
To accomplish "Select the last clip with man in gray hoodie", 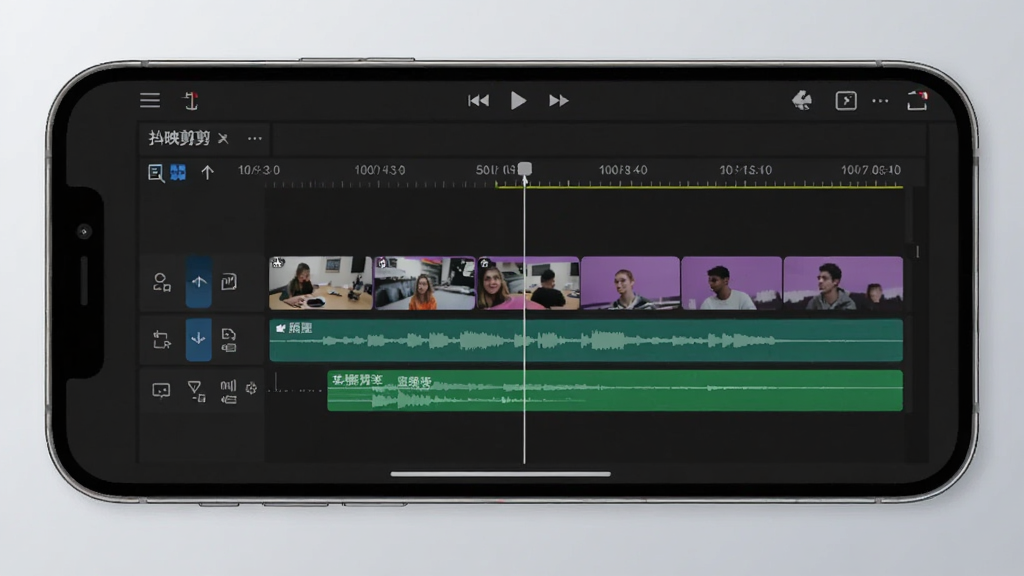I will pyautogui.click(x=843, y=283).
